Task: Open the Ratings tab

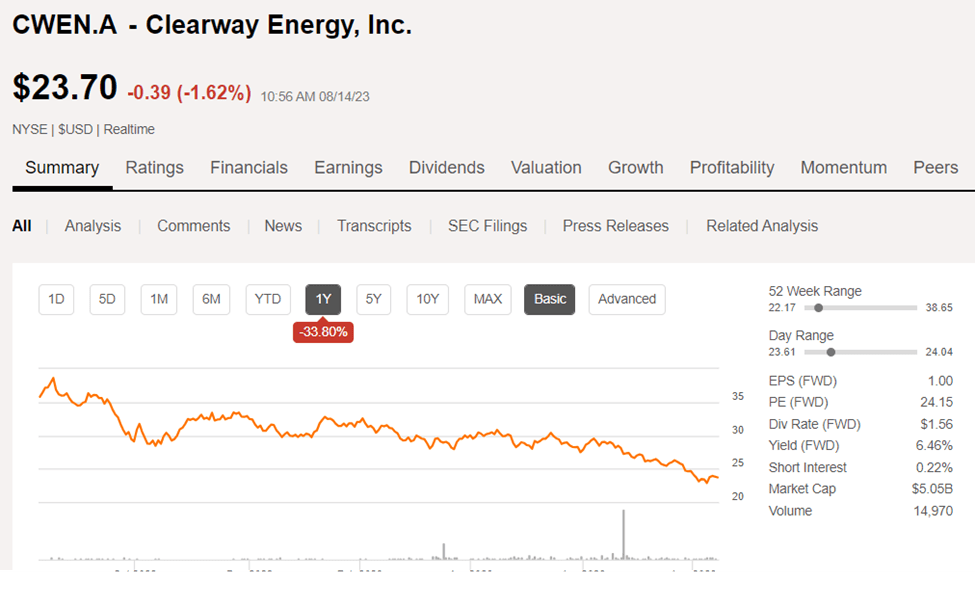Action: click(x=154, y=168)
